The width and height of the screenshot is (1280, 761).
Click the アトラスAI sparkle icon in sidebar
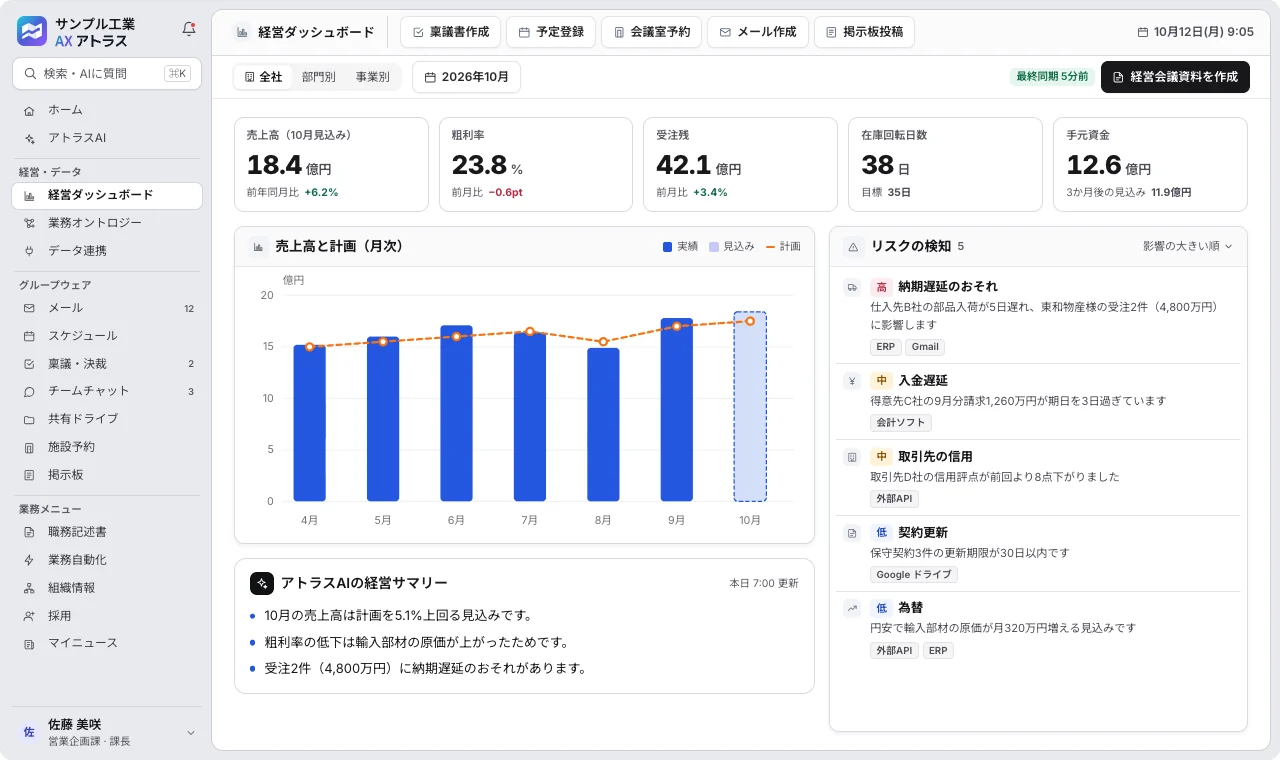[29, 138]
